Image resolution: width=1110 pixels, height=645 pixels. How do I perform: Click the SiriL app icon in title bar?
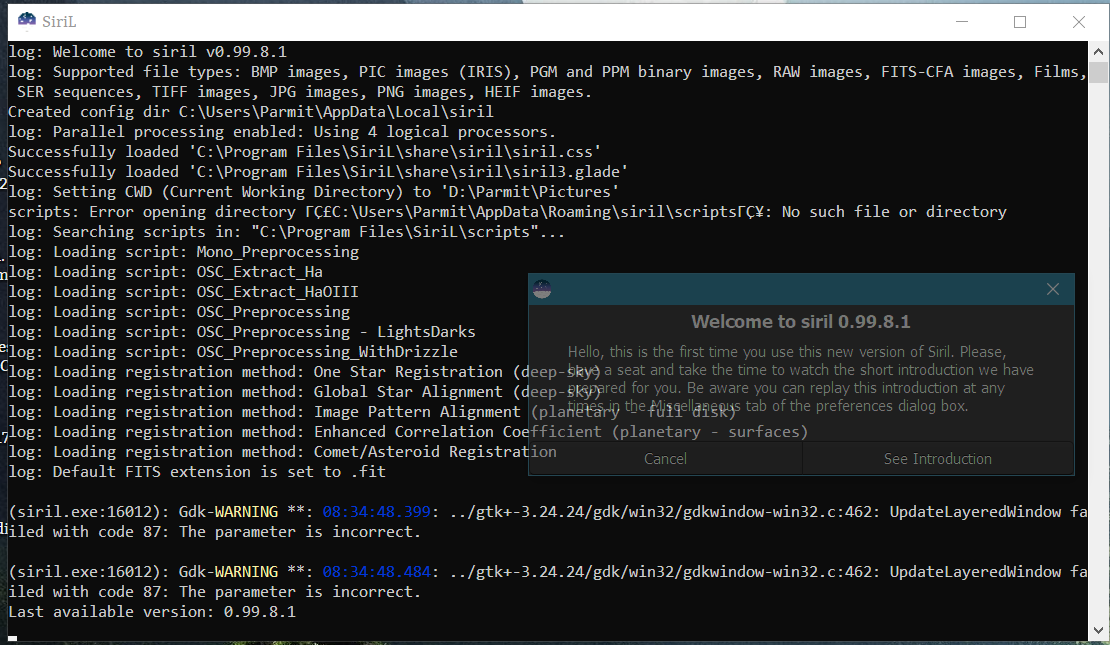tap(27, 21)
